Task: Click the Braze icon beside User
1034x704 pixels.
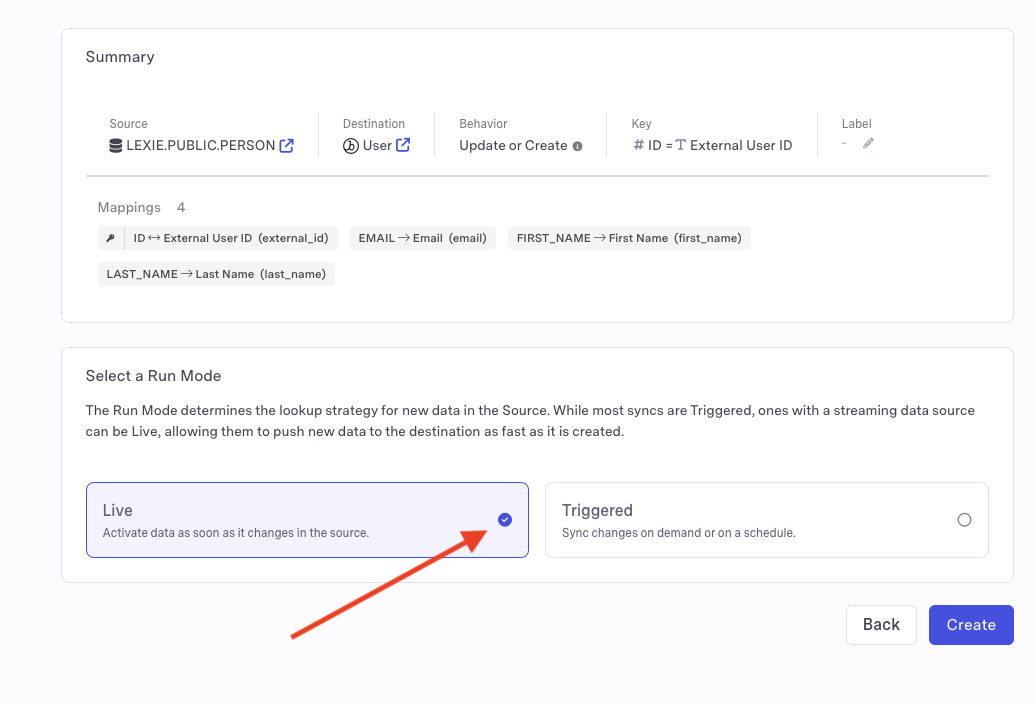Action: (350, 146)
